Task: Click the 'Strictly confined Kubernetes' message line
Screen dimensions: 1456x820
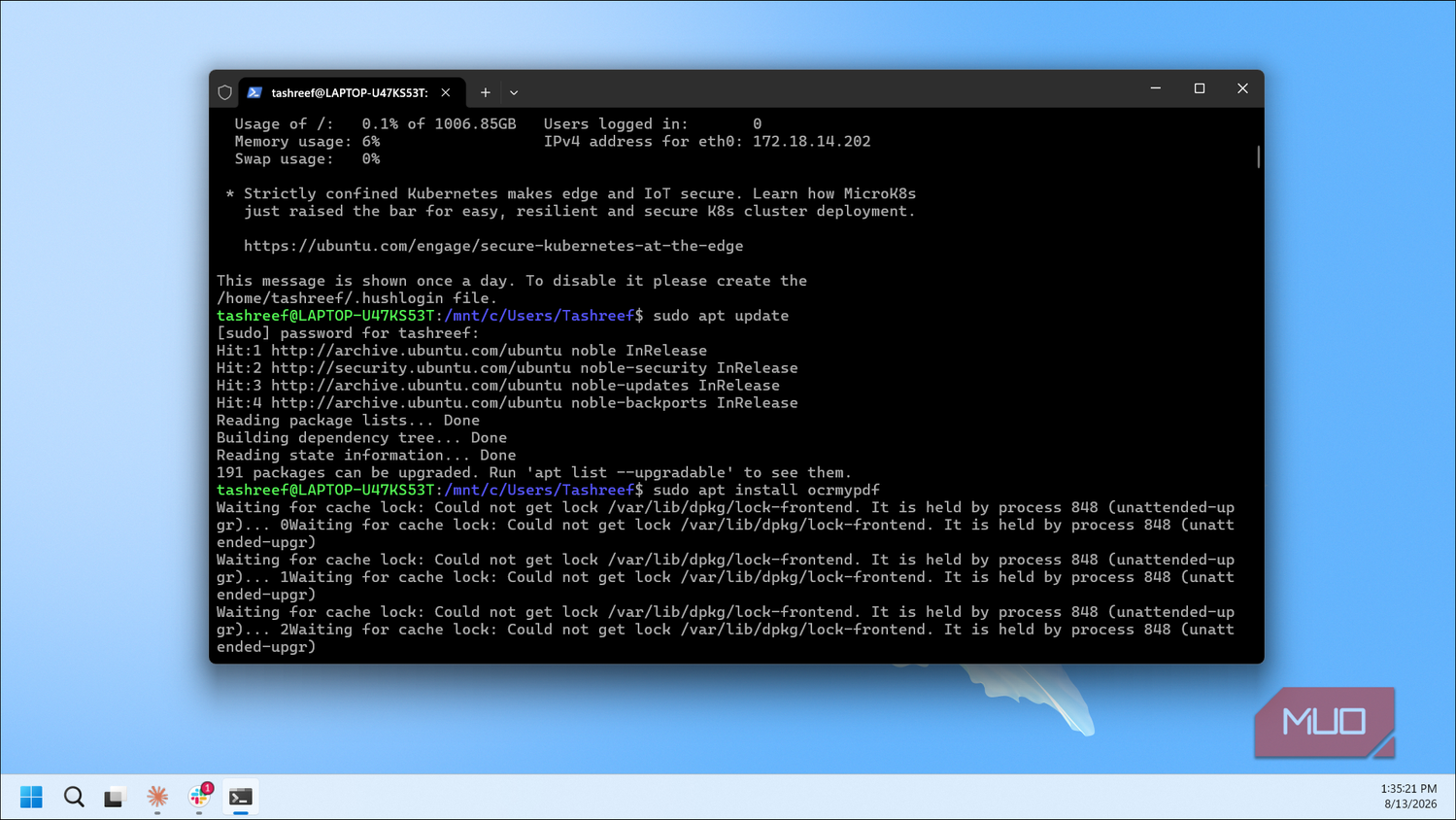Action: 570,194
